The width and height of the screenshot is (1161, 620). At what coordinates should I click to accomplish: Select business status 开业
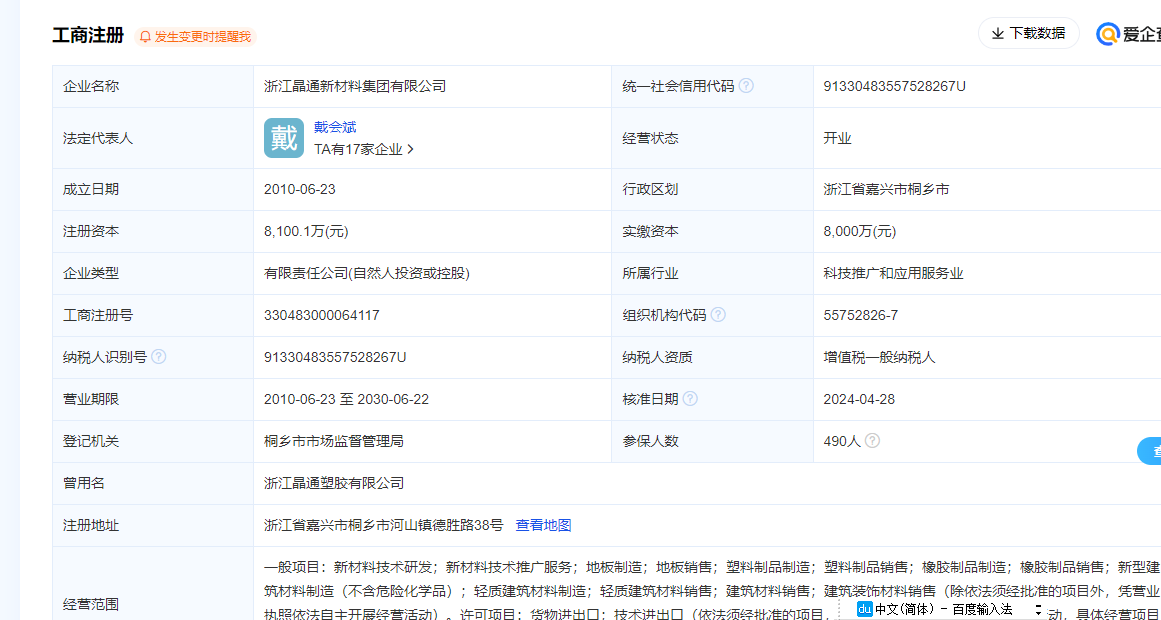837,138
